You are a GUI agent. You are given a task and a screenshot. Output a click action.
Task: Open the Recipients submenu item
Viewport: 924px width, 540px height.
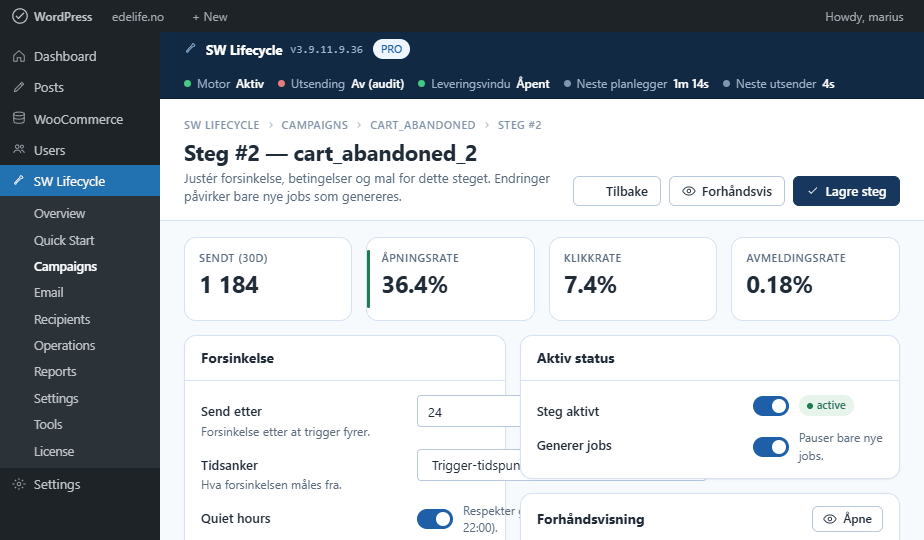coord(62,320)
